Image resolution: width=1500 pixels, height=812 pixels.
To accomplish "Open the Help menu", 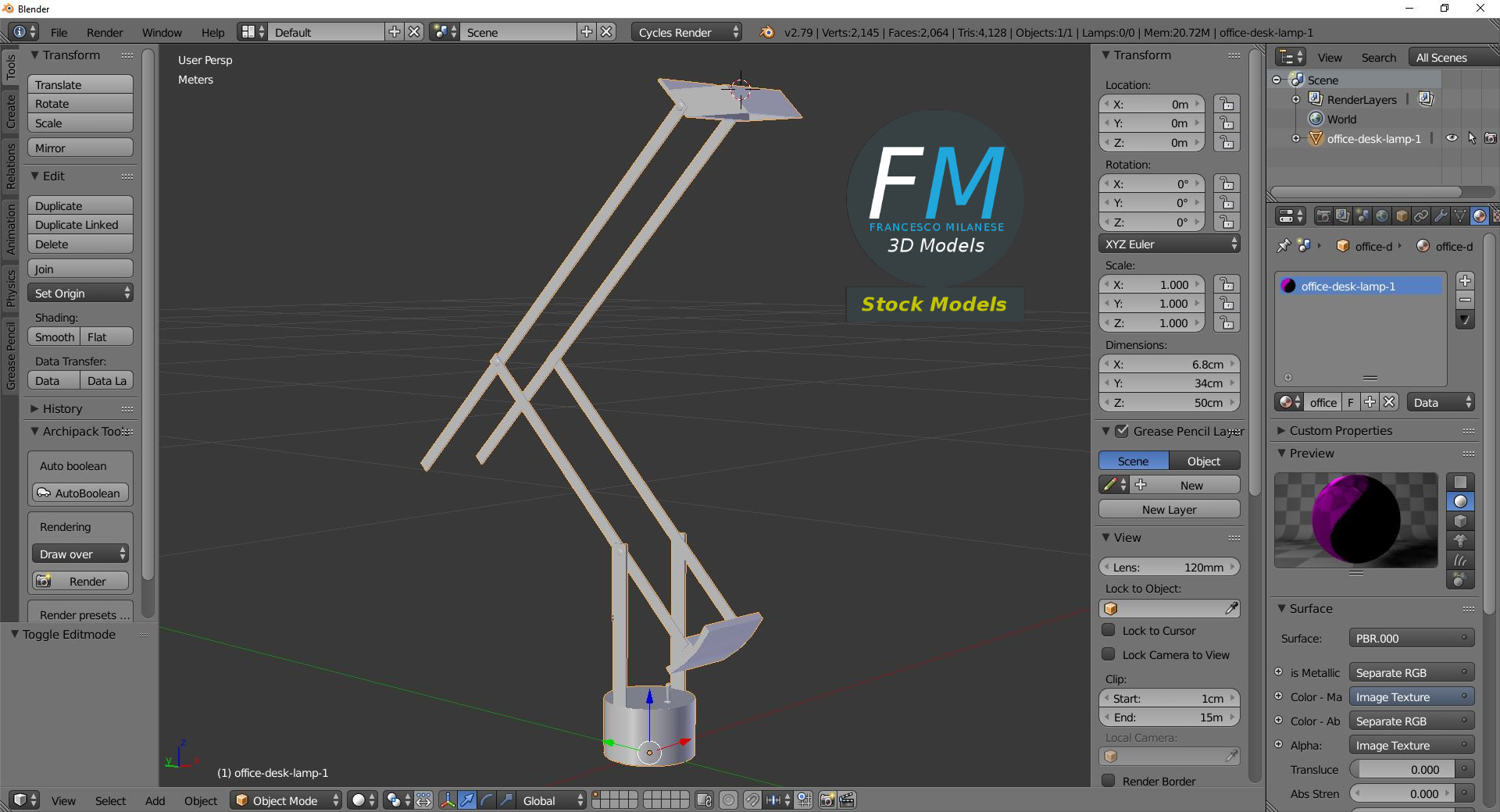I will click(x=212, y=32).
